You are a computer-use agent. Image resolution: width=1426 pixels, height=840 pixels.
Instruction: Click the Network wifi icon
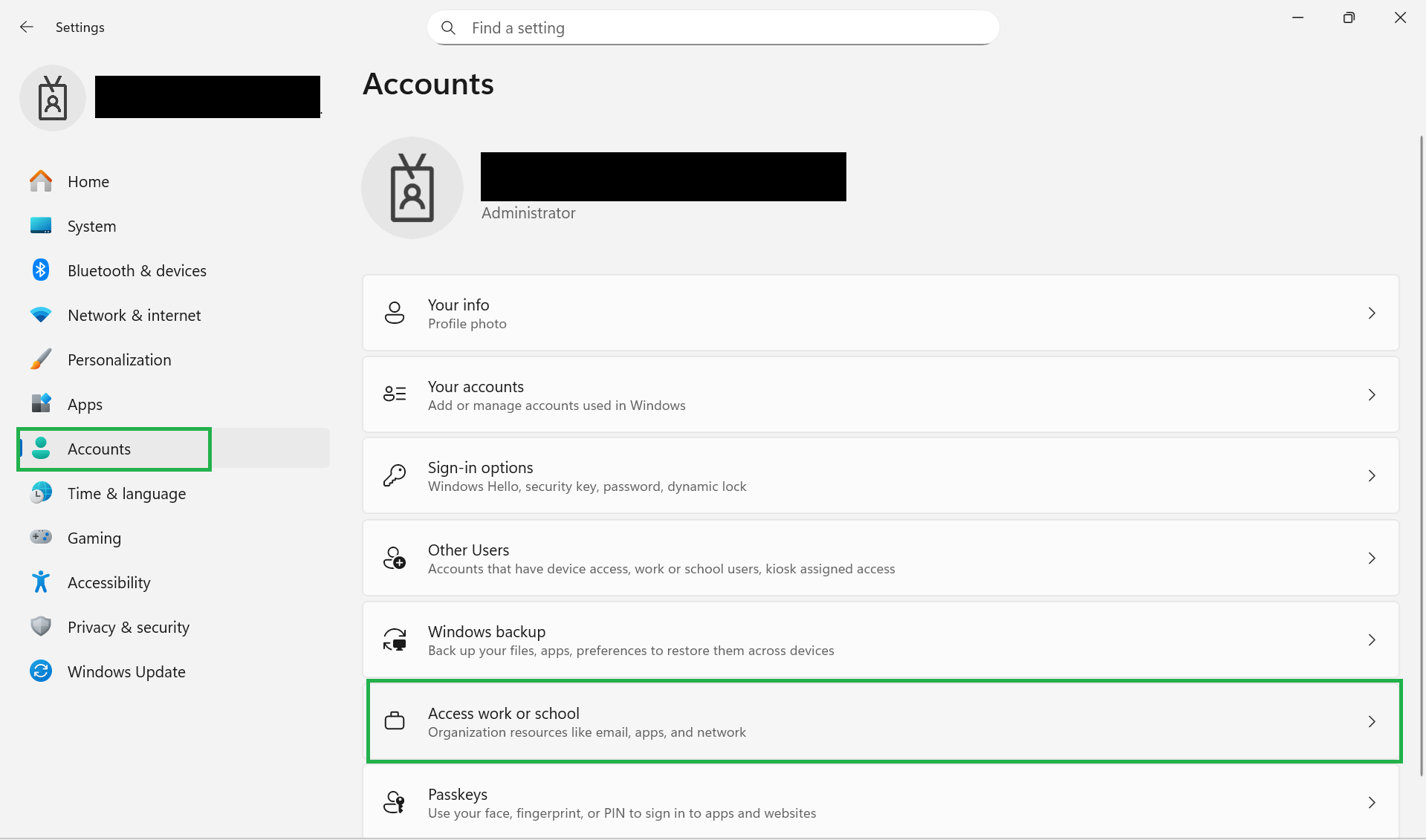coord(41,315)
